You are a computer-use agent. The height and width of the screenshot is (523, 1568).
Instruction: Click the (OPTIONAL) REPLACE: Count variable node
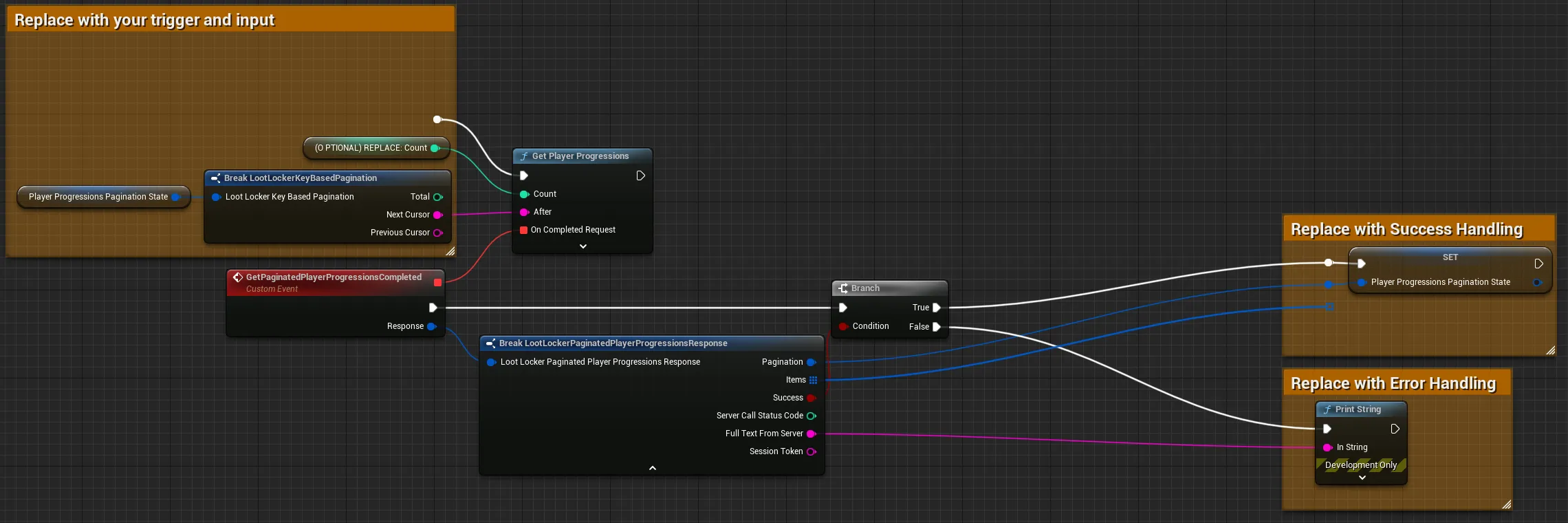(376, 148)
